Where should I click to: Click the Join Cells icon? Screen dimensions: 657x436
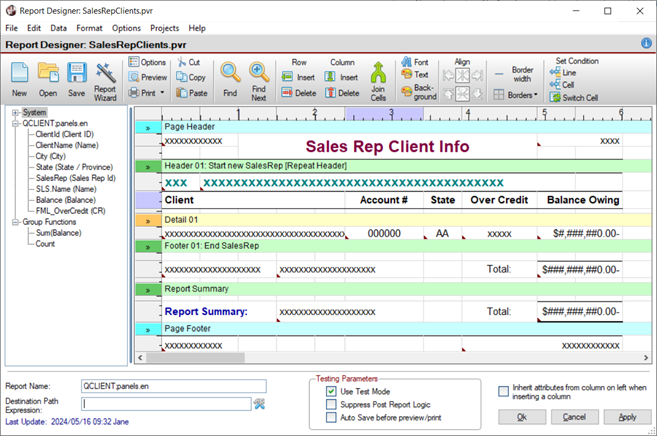378,74
